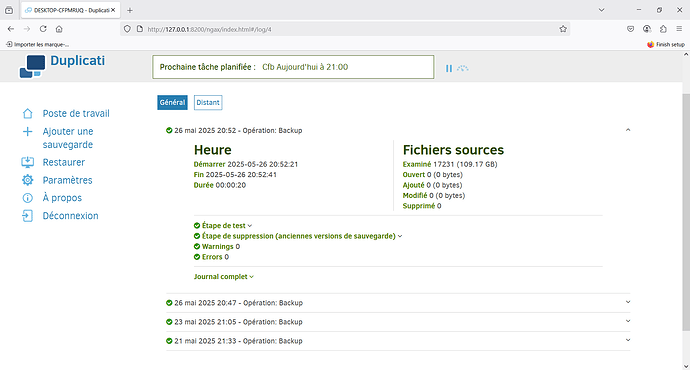Click Warnings 0 line
The width and height of the screenshot is (690, 370).
[x=217, y=247]
